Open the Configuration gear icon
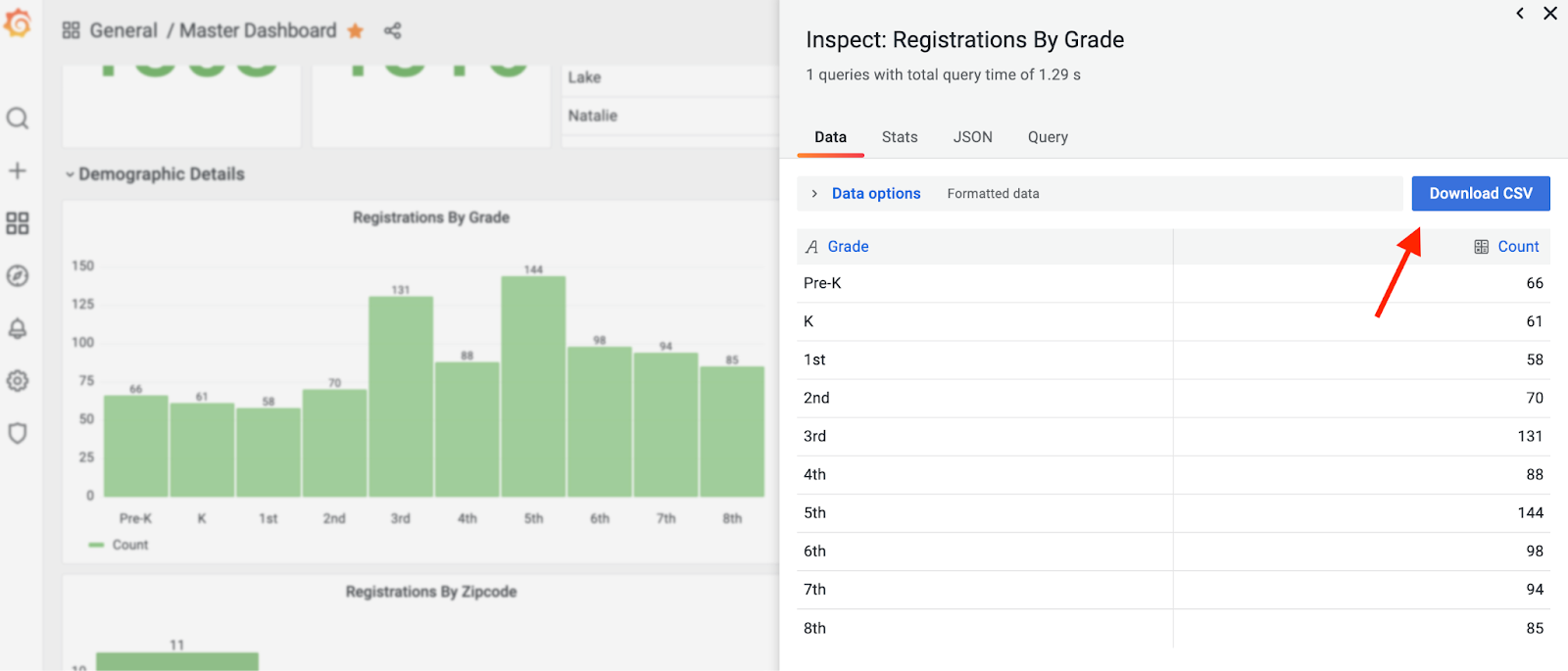1568x671 pixels. pos(18,381)
